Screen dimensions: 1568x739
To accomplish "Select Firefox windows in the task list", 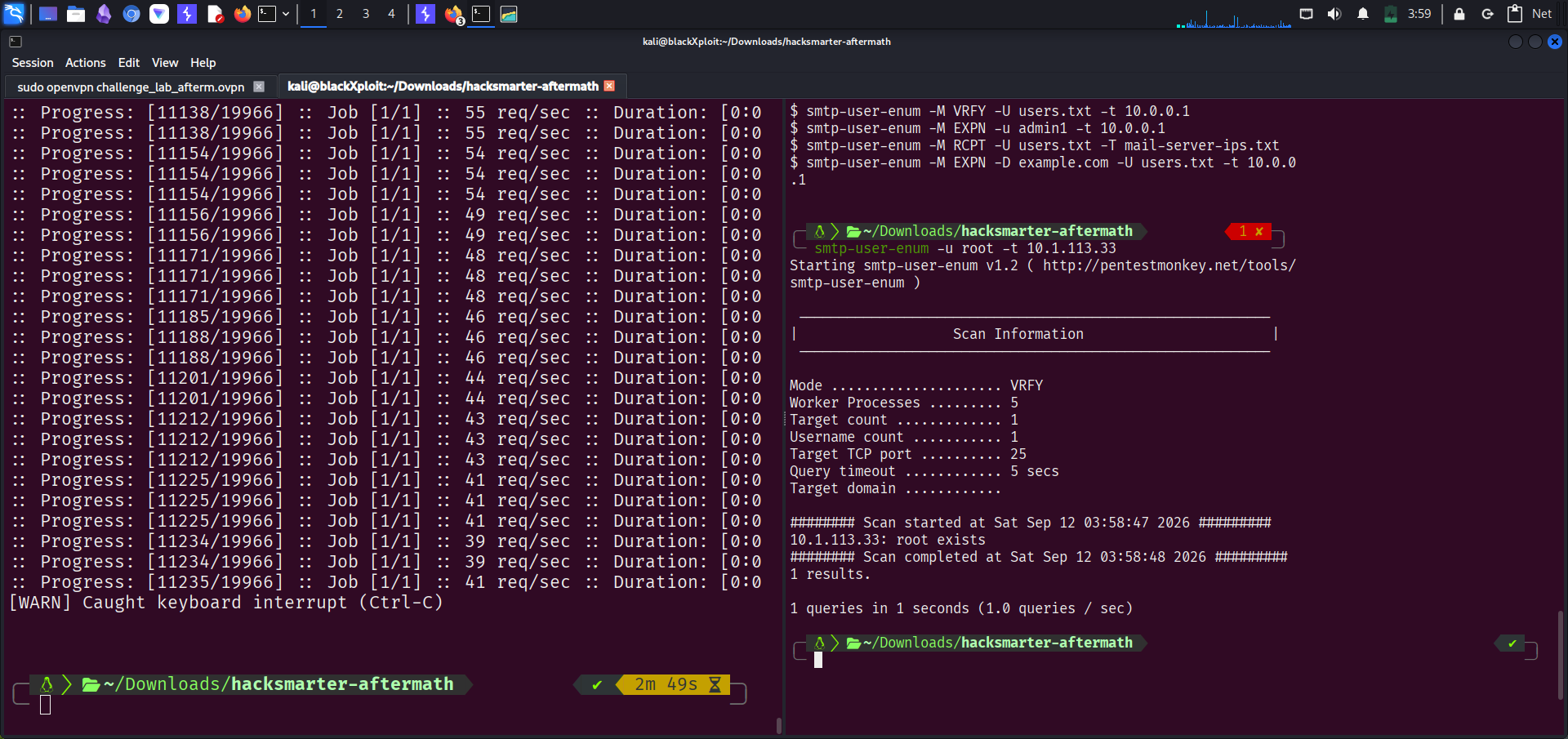I will coord(454,14).
